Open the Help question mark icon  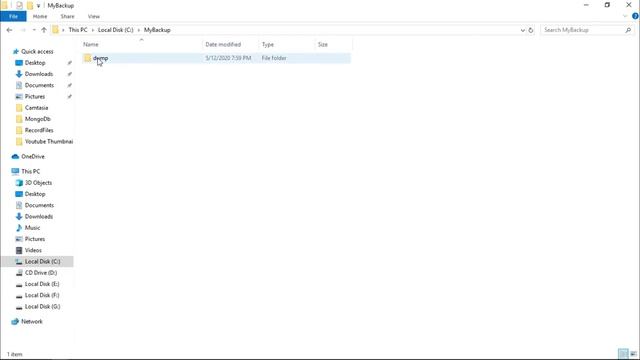(635, 16)
